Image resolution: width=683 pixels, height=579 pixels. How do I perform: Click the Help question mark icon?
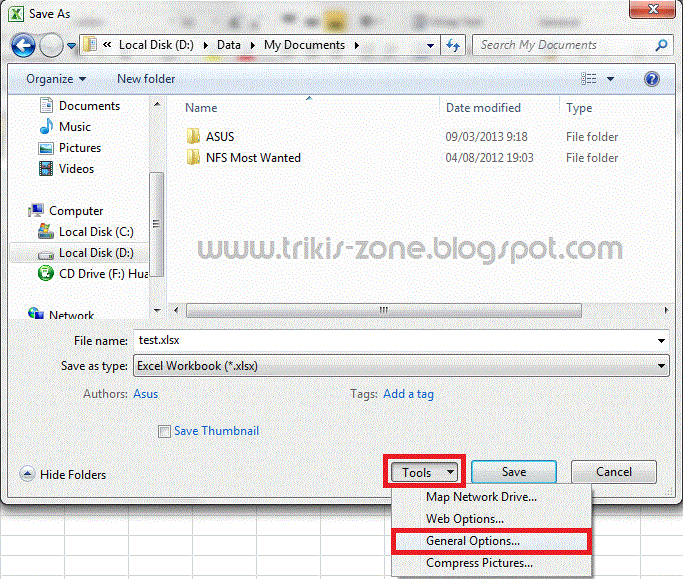[x=652, y=79]
